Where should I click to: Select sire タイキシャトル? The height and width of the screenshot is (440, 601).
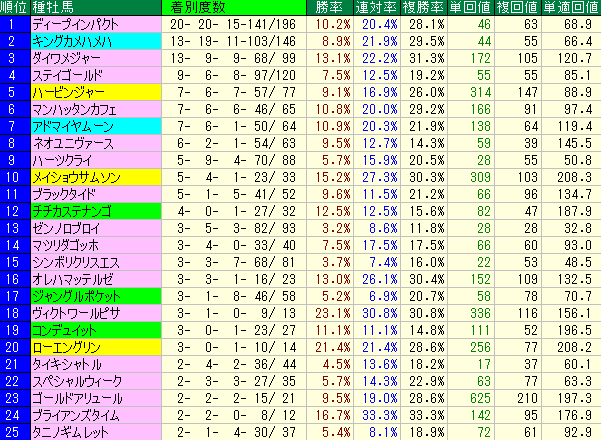(96, 364)
